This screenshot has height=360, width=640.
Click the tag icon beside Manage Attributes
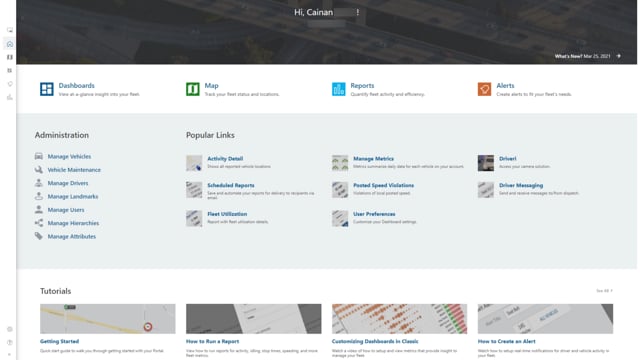point(39,236)
